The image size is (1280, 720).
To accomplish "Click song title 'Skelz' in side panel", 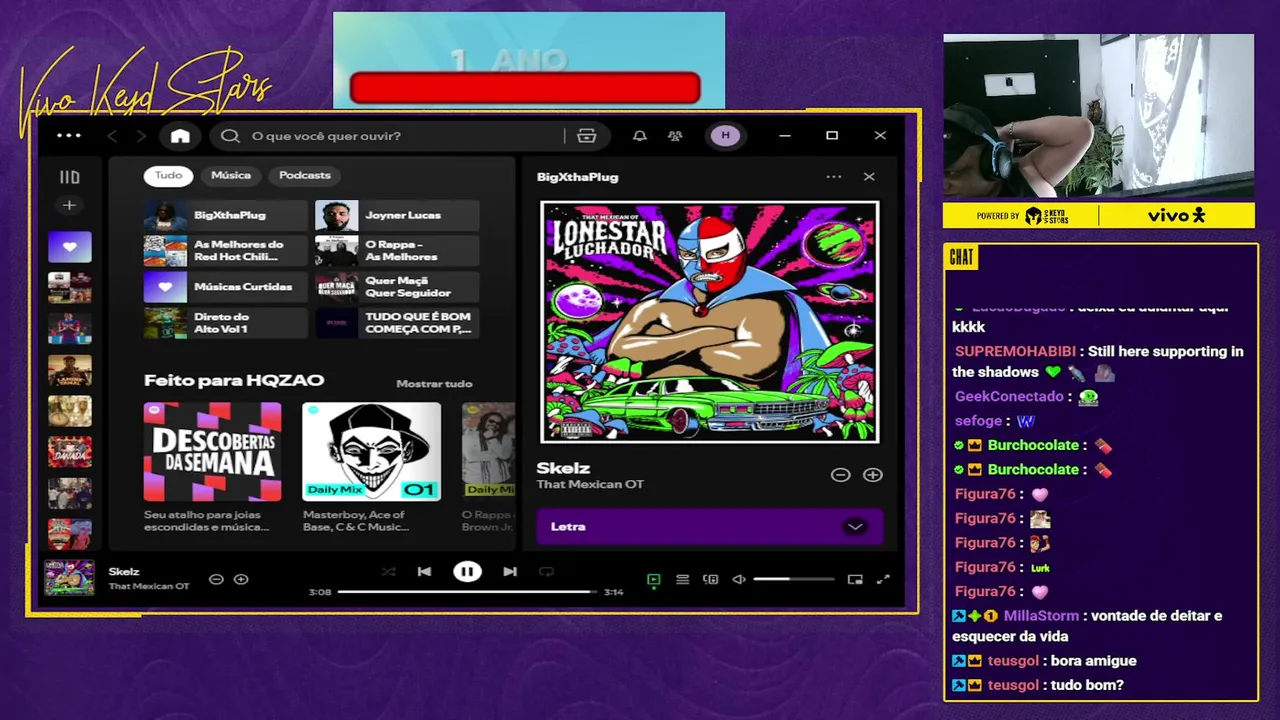I will click(563, 468).
